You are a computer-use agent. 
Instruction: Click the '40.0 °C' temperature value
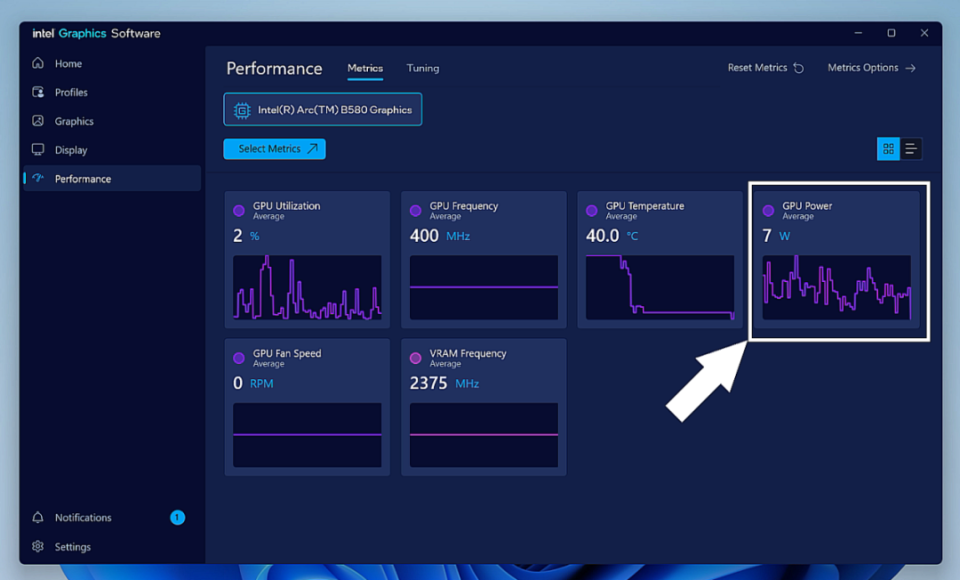(x=612, y=236)
